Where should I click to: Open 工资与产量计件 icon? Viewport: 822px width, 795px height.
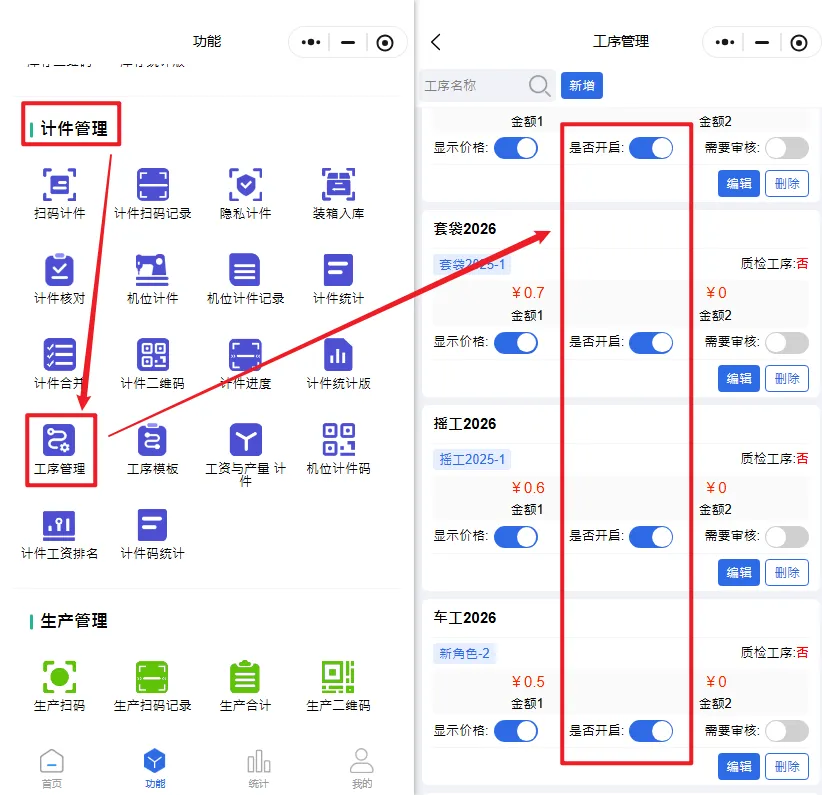[245, 440]
